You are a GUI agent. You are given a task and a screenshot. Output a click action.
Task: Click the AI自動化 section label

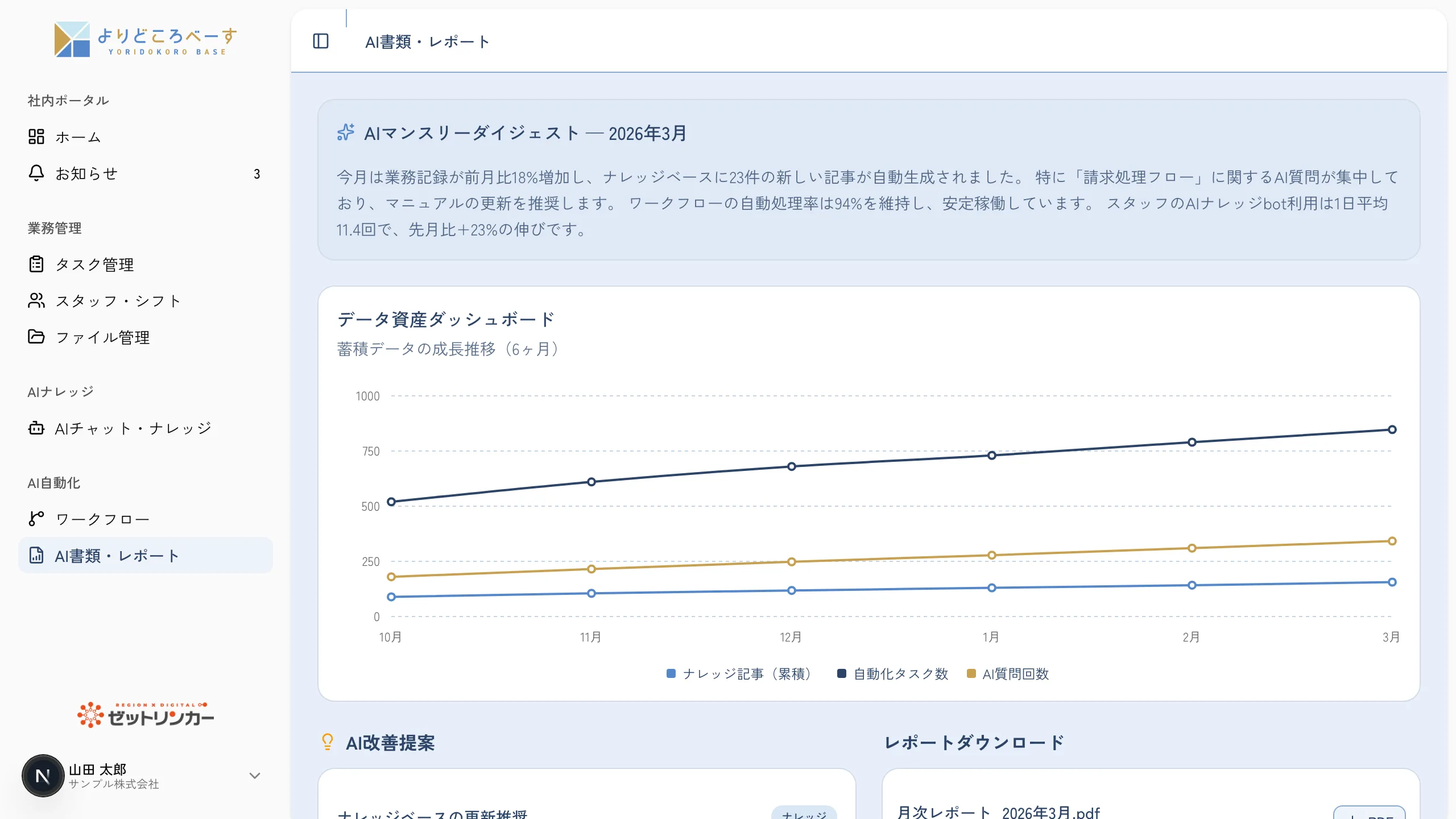[x=54, y=483]
